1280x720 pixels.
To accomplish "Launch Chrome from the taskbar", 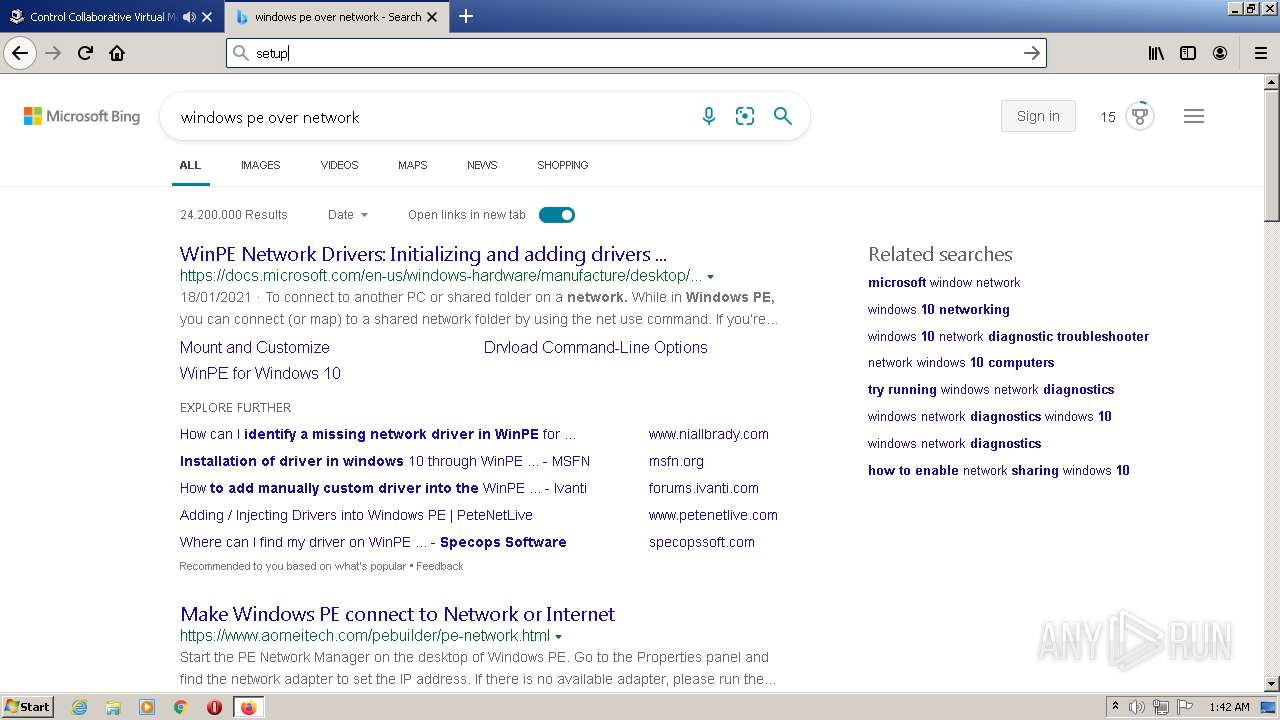I will (x=180, y=707).
